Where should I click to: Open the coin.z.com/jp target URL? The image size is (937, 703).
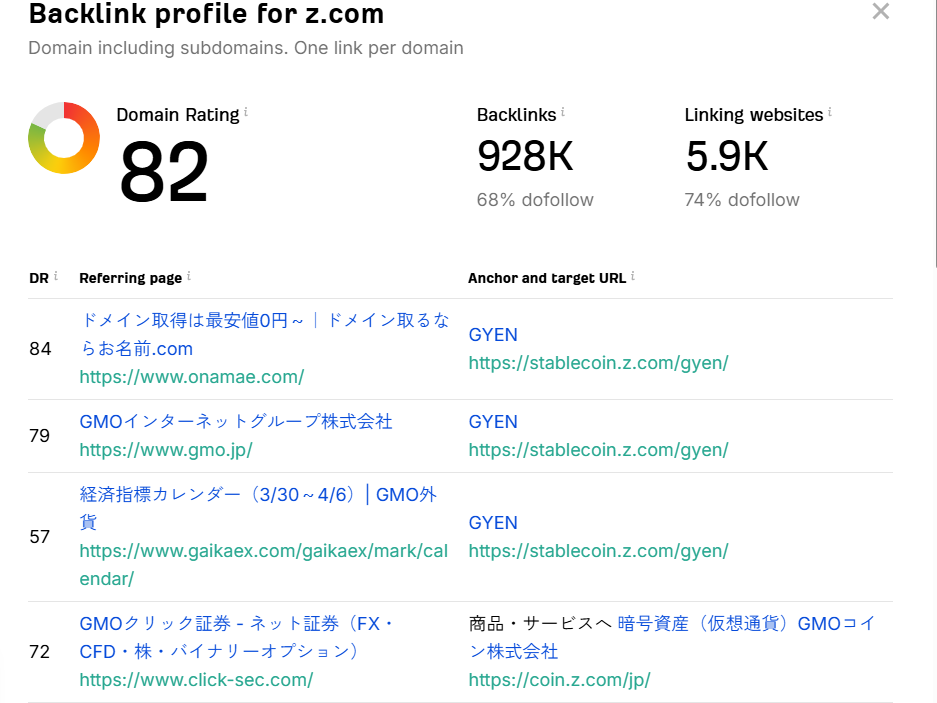coord(559,680)
